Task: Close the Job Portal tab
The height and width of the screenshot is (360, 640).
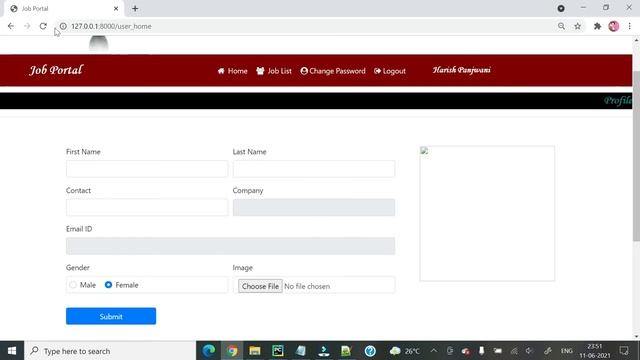Action: (116, 9)
